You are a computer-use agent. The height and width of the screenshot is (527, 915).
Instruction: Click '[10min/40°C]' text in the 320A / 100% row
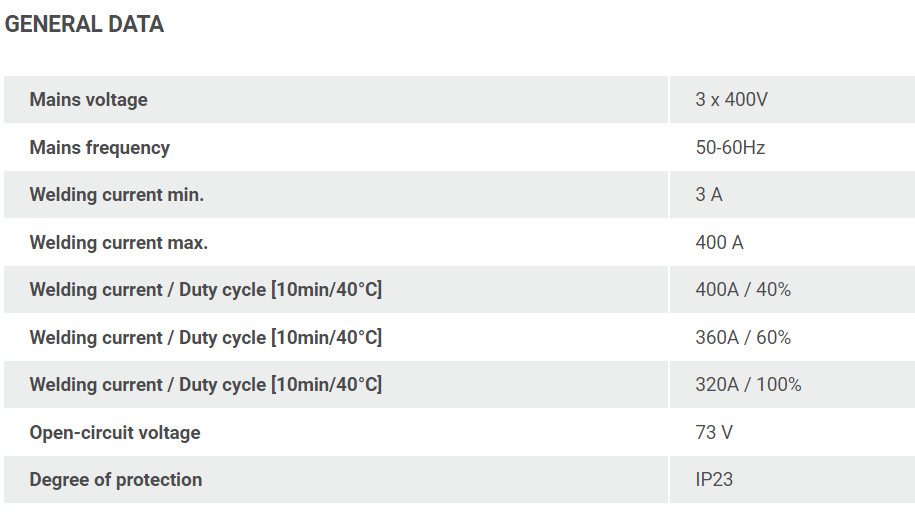click(326, 385)
